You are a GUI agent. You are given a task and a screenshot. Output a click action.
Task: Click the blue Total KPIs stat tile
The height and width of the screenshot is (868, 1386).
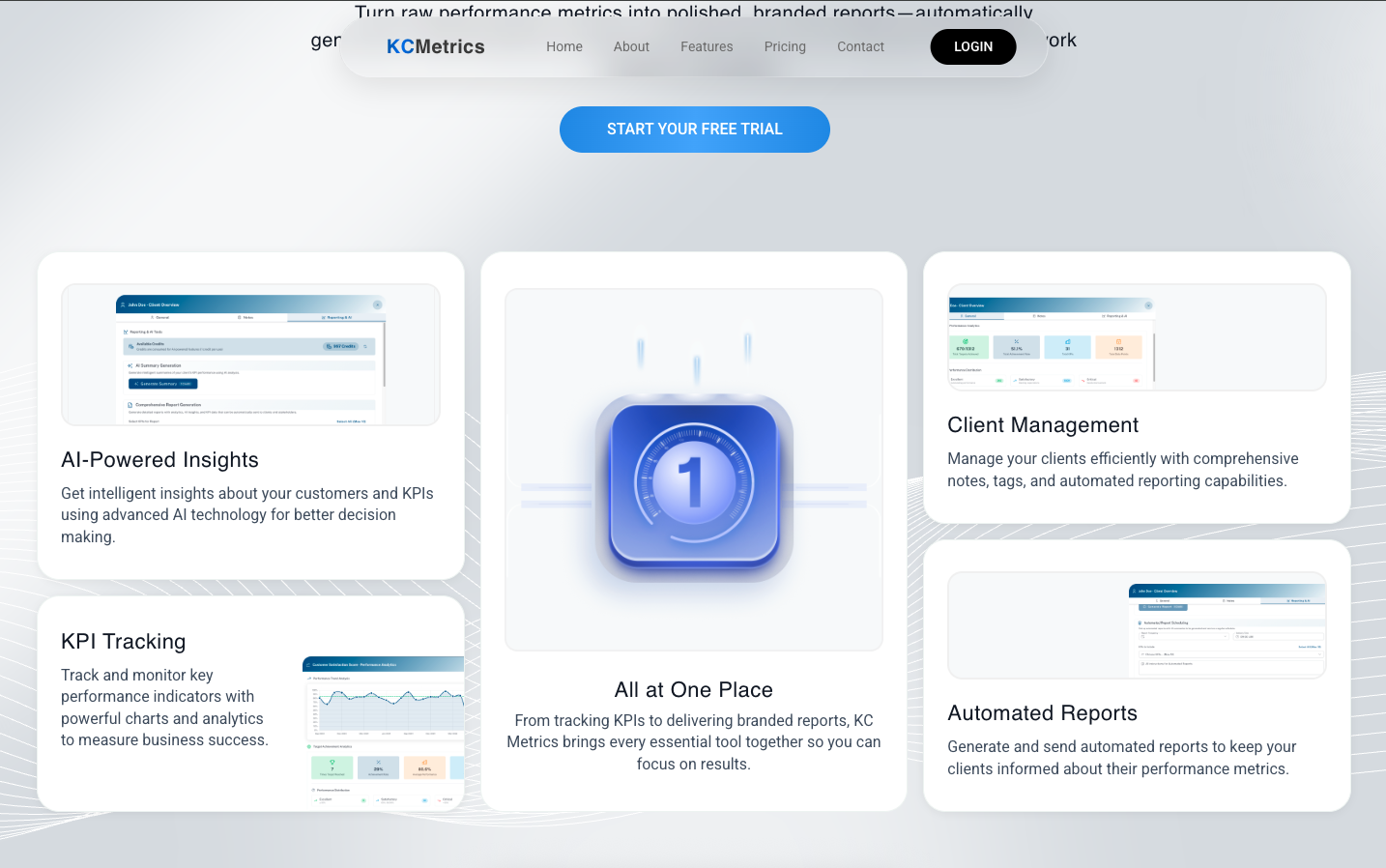[1067, 347]
